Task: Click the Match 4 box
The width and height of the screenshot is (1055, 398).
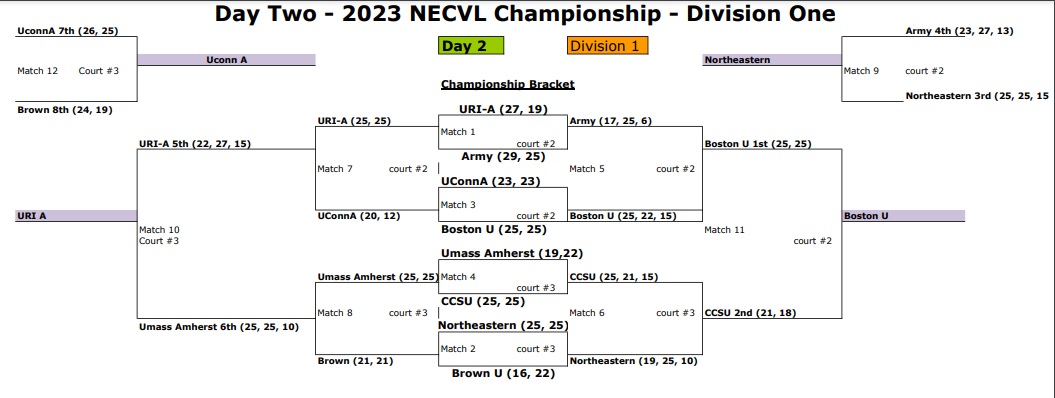Action: 503,277
